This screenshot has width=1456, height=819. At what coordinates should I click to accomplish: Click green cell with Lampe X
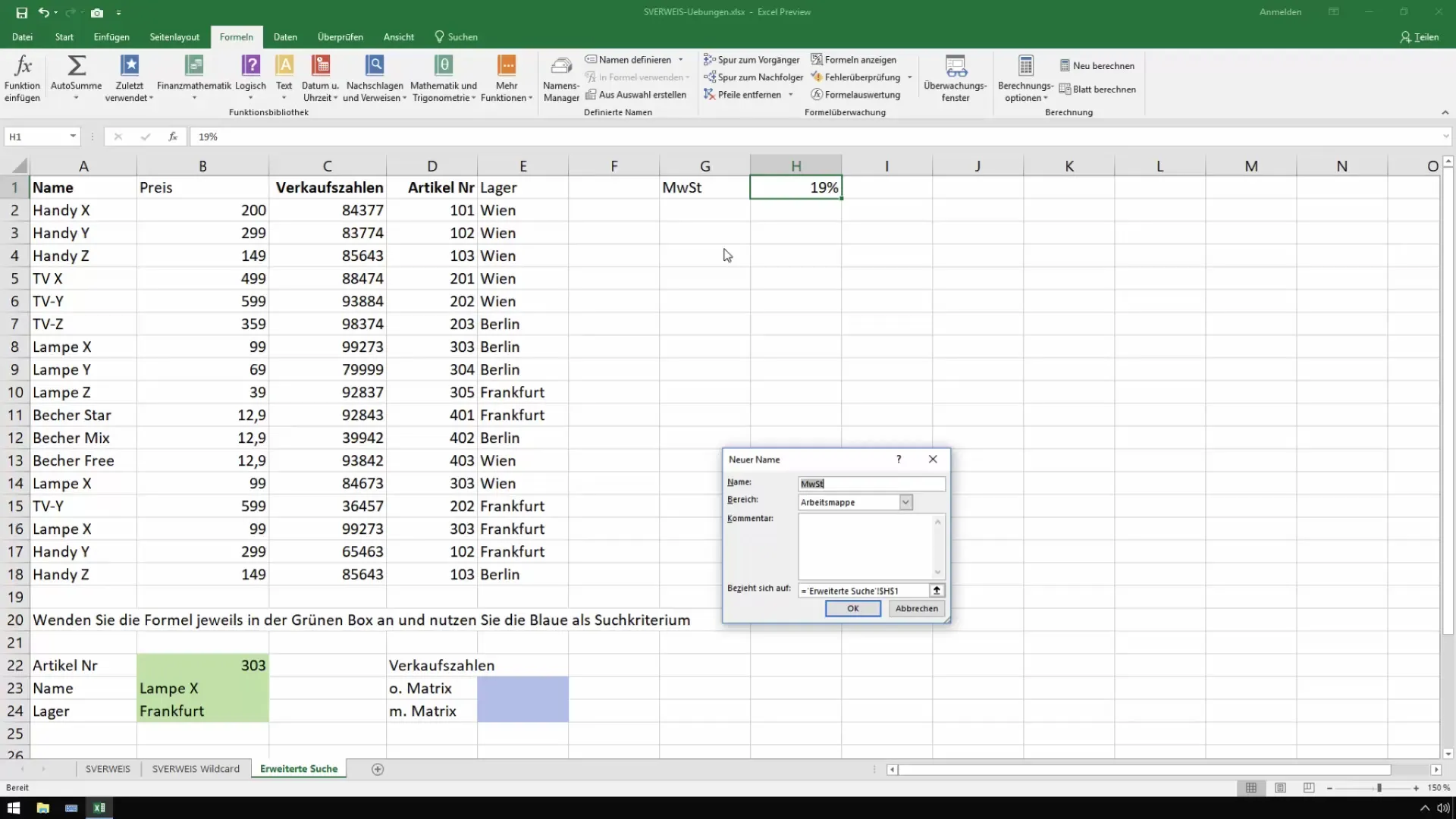coord(202,688)
